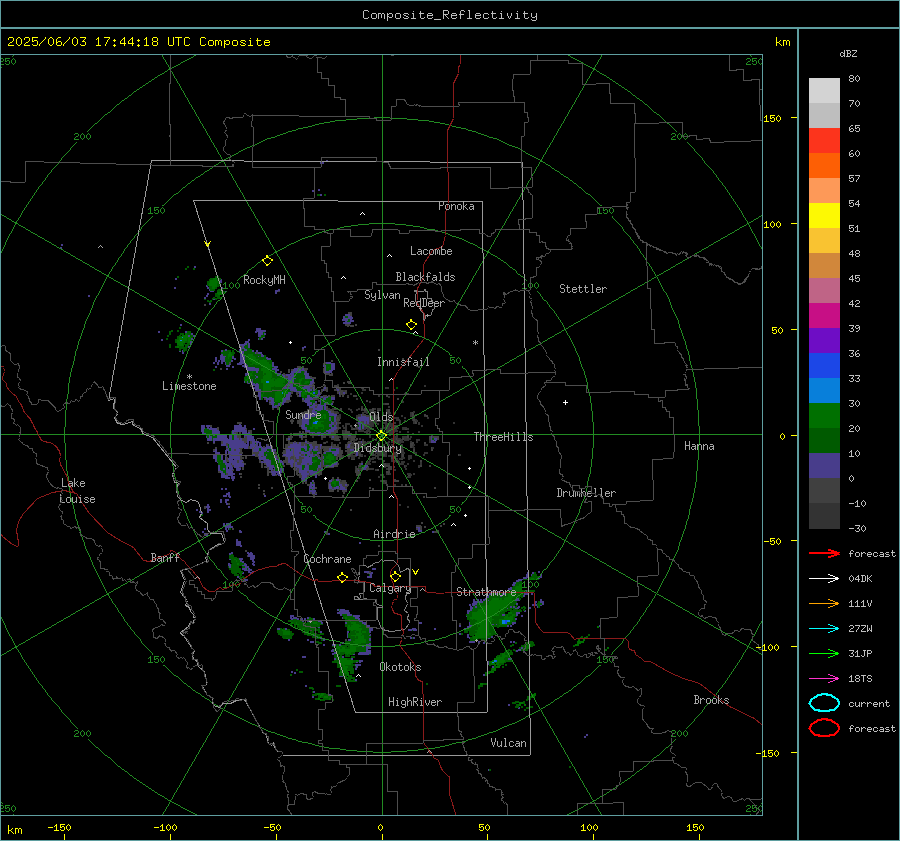Click the Ponoka label
Image resolution: width=900 pixels, height=841 pixels.
(x=456, y=206)
